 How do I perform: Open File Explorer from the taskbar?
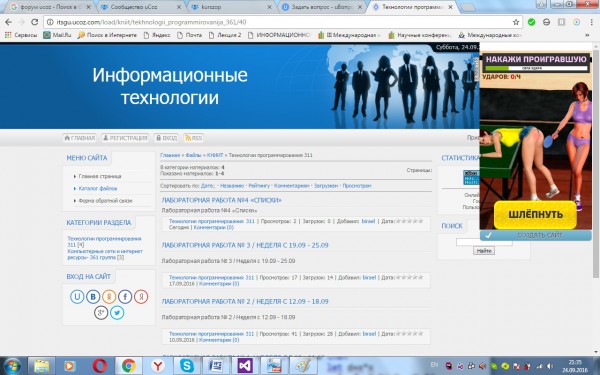coord(41,366)
